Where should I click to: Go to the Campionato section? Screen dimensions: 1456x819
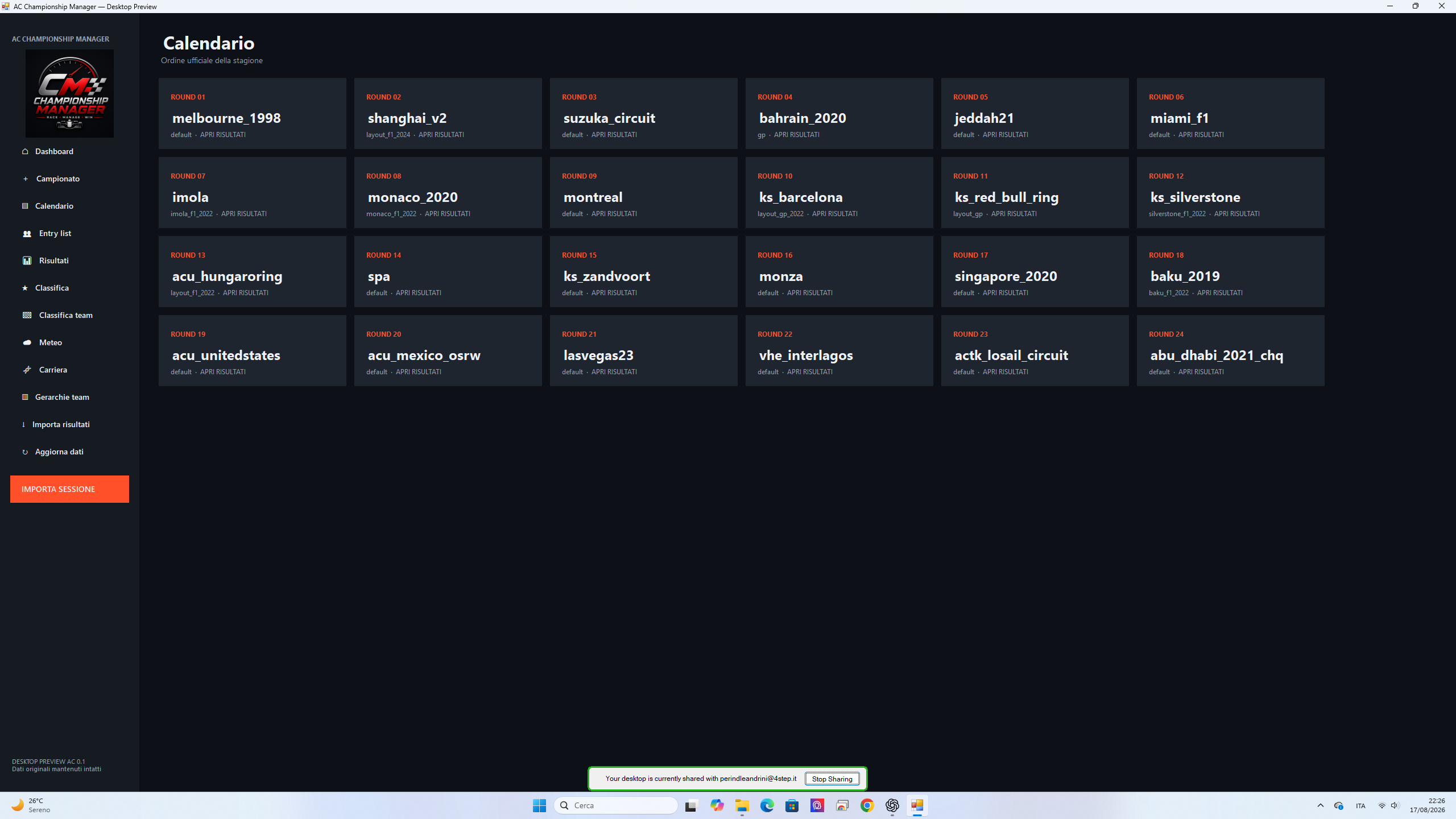coord(58,179)
